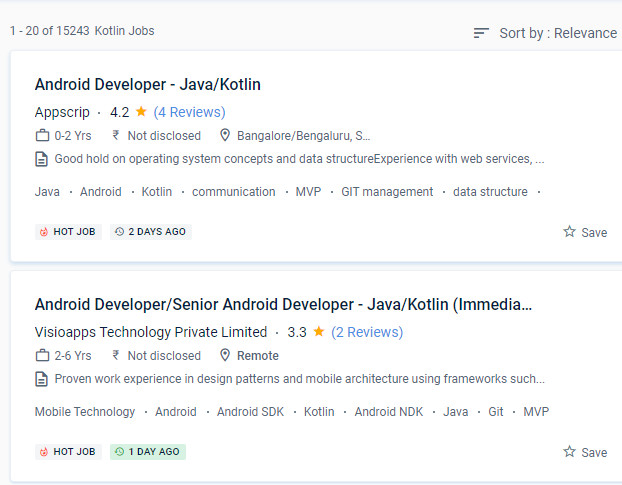Save the Visioapps Senior Android Developer job

[585, 452]
